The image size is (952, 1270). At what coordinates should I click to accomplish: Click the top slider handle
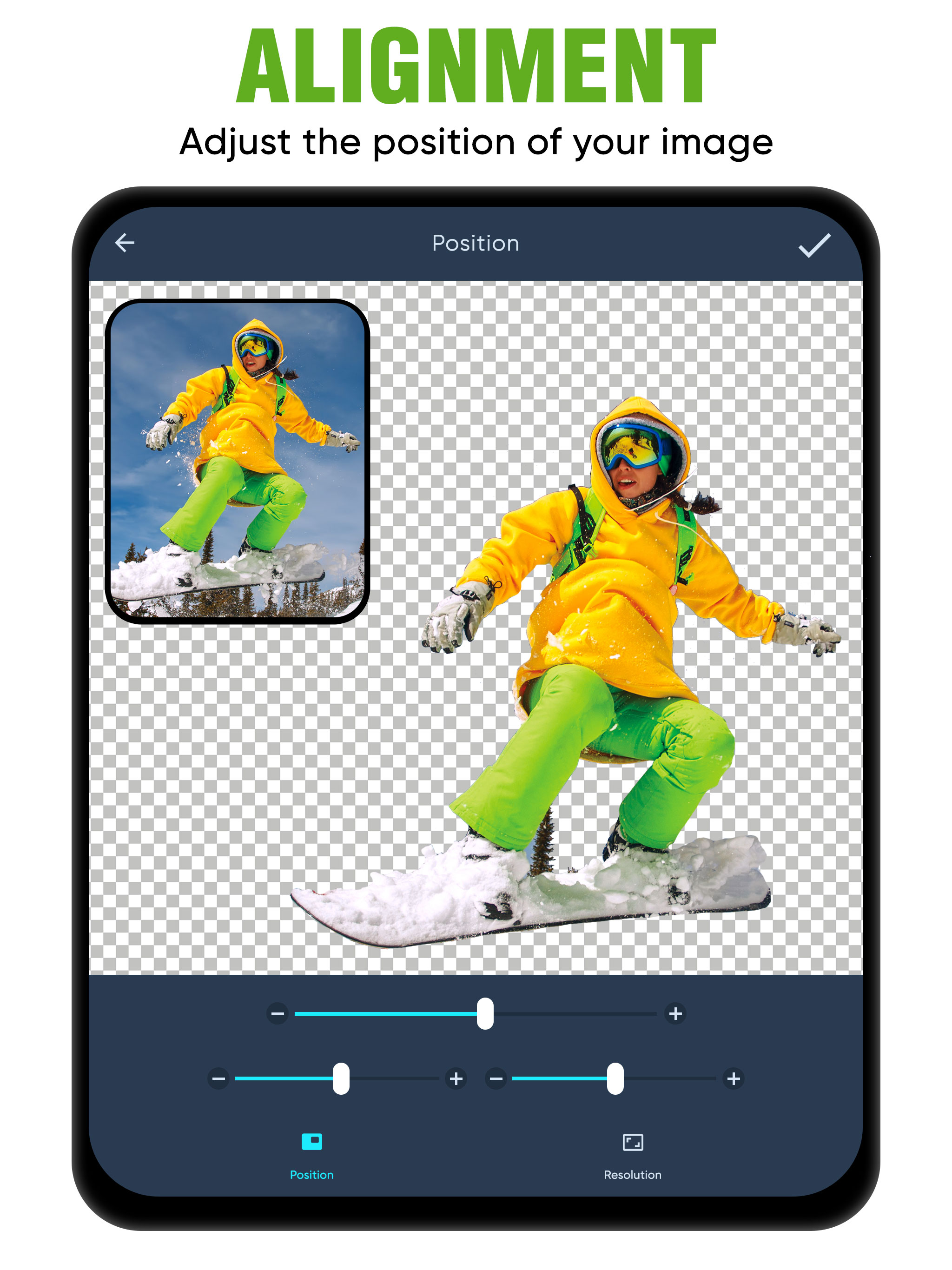click(485, 1013)
